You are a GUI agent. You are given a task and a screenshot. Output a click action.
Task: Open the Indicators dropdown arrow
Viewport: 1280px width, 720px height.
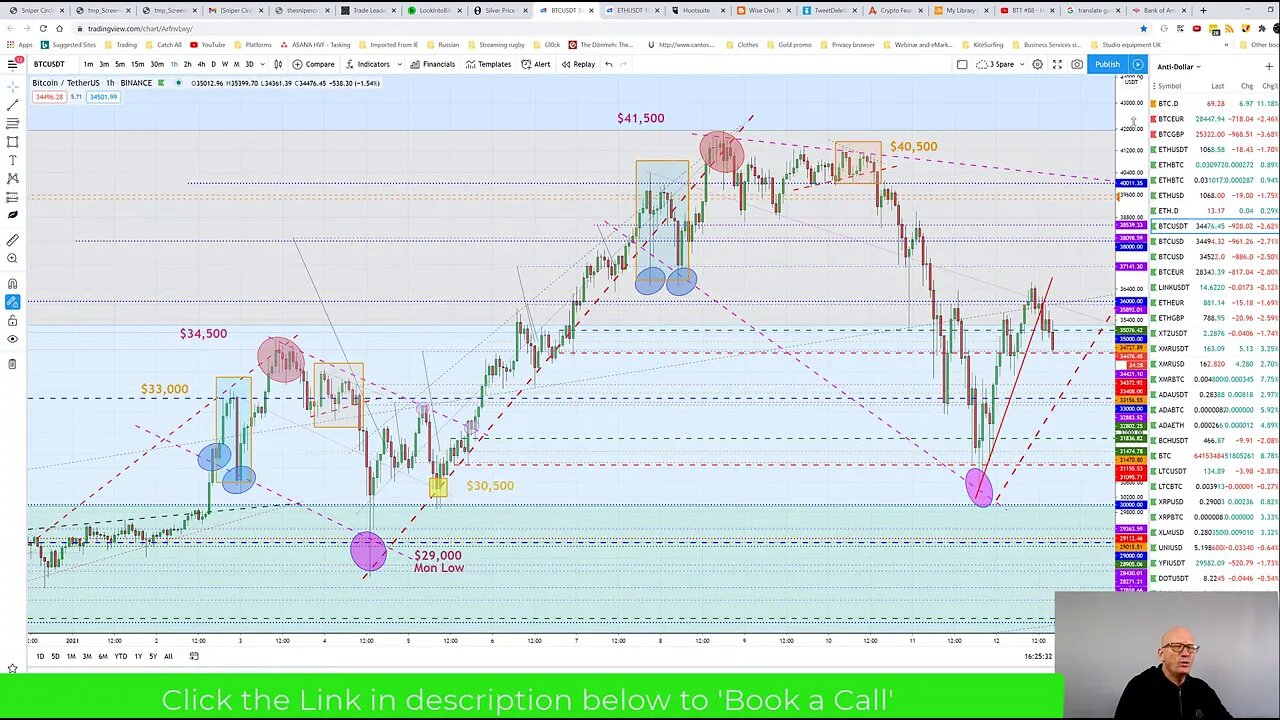(400, 64)
